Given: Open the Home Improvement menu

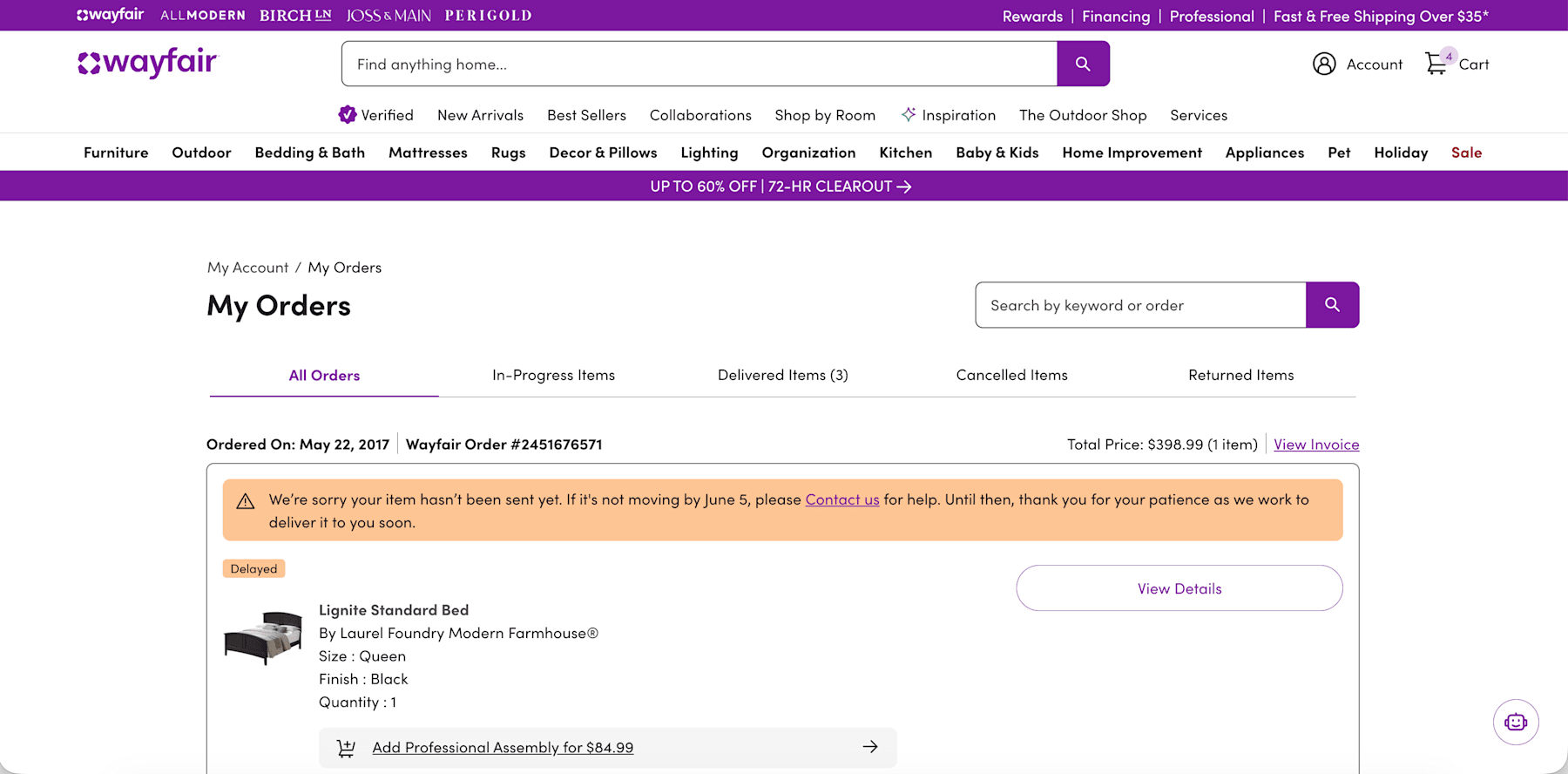Looking at the screenshot, I should tap(1132, 153).
